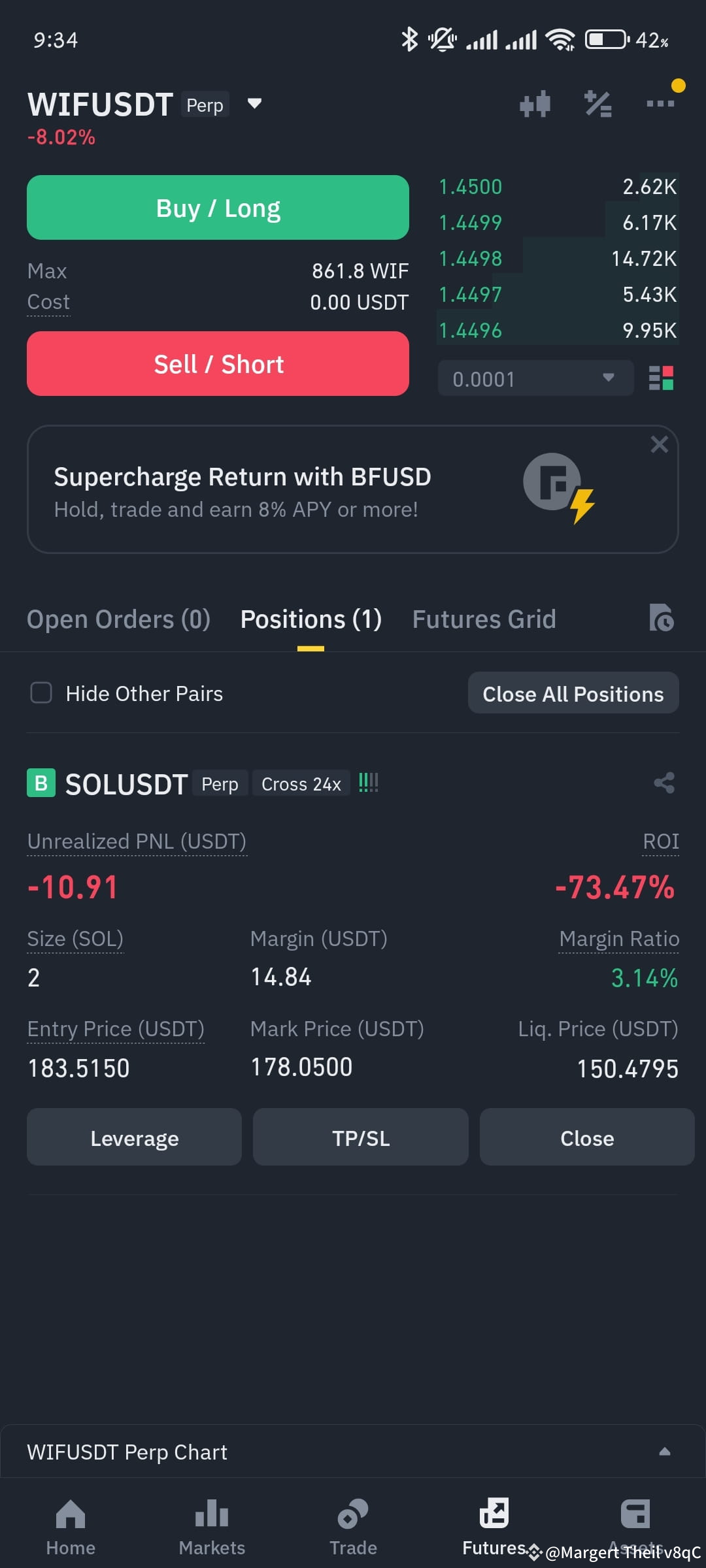Tap the Close All Positions button
Screen dimensions: 706x1568
pyautogui.click(x=573, y=693)
